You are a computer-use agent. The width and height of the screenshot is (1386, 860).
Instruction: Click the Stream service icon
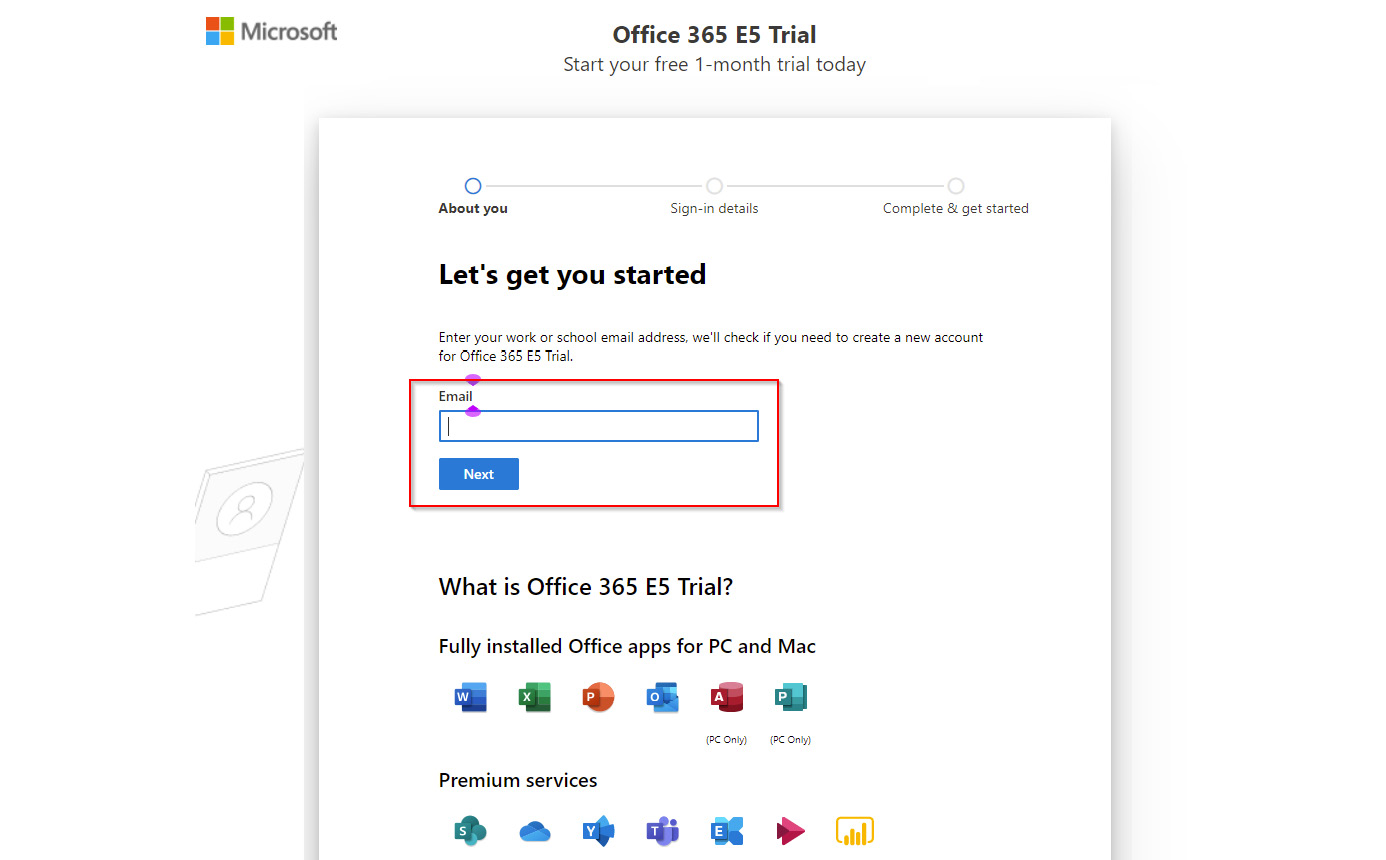coord(790,830)
